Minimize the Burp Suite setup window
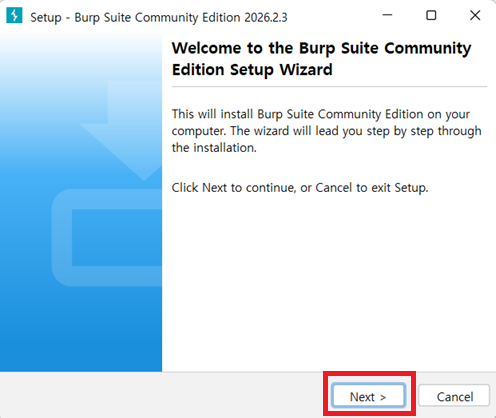This screenshot has height=418, width=496. click(x=387, y=15)
